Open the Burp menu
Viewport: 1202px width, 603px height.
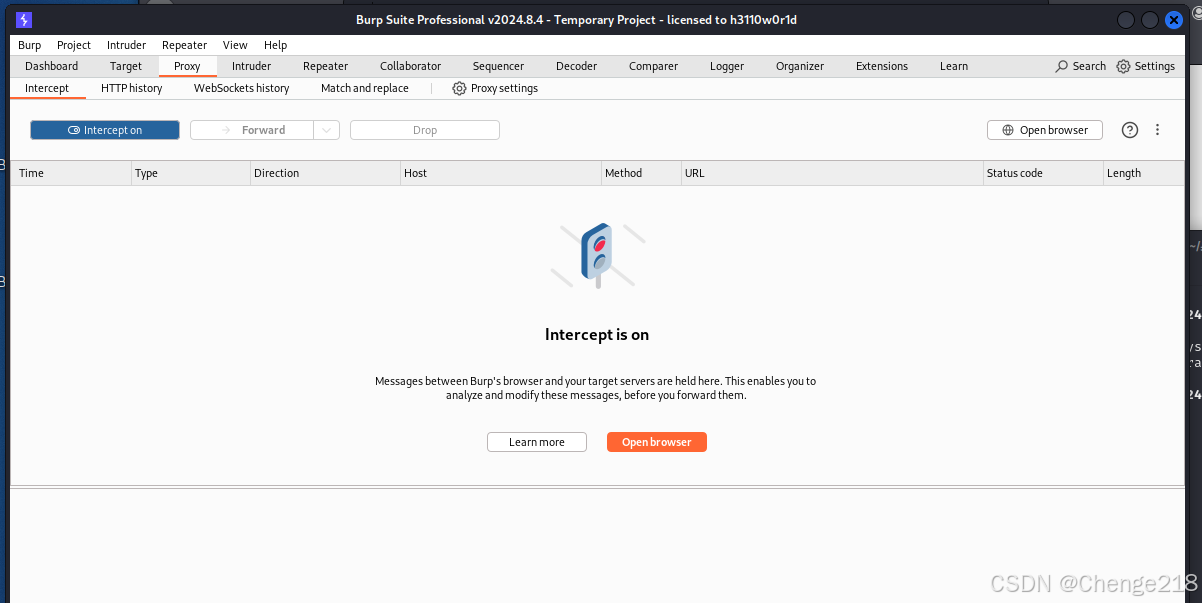(x=30, y=45)
